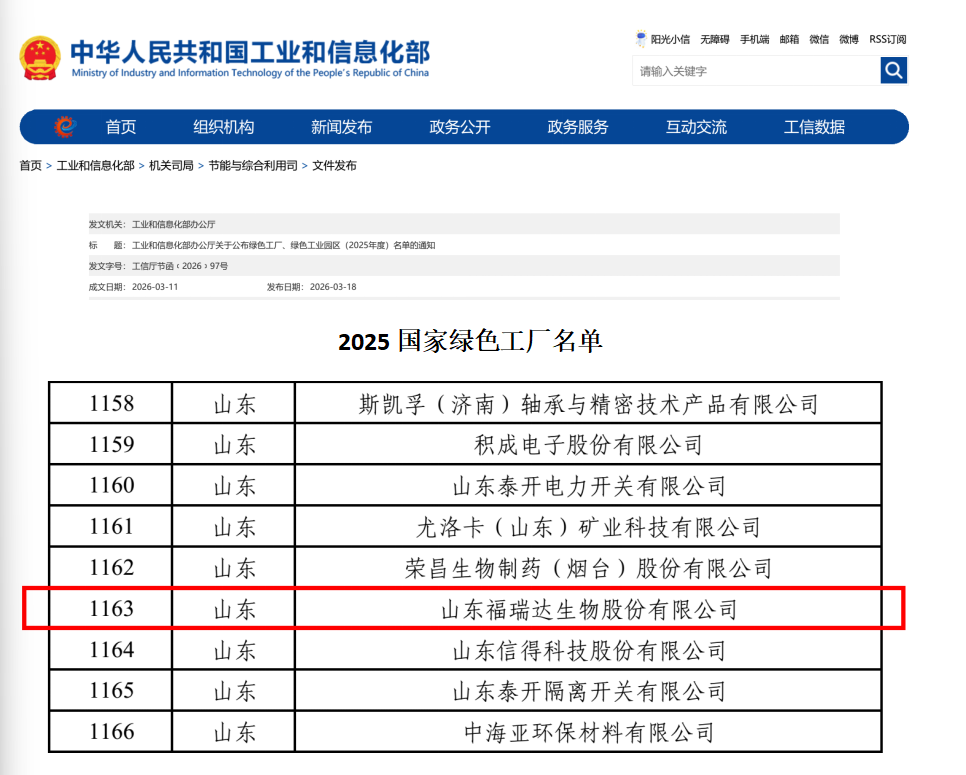Switch to 政务公开 section
Viewport: 966px width, 775px height.
pos(459,126)
